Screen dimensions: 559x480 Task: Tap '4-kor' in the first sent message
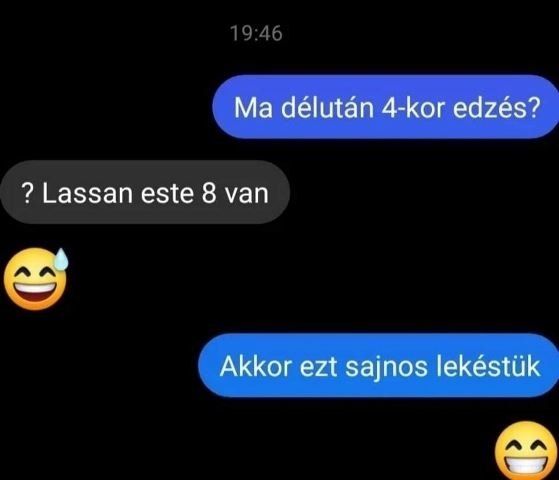pos(413,108)
